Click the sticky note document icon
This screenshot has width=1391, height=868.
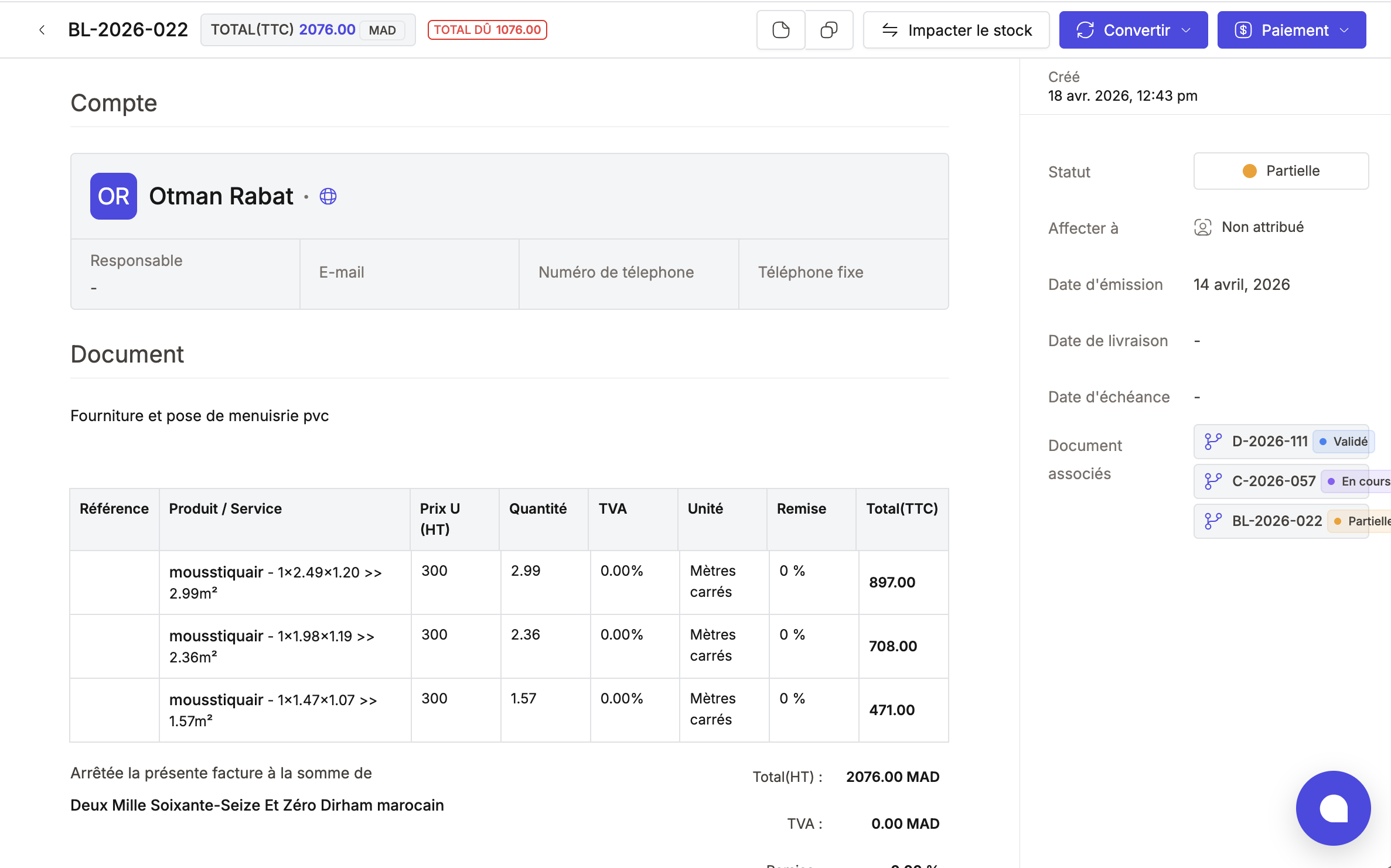click(780, 30)
